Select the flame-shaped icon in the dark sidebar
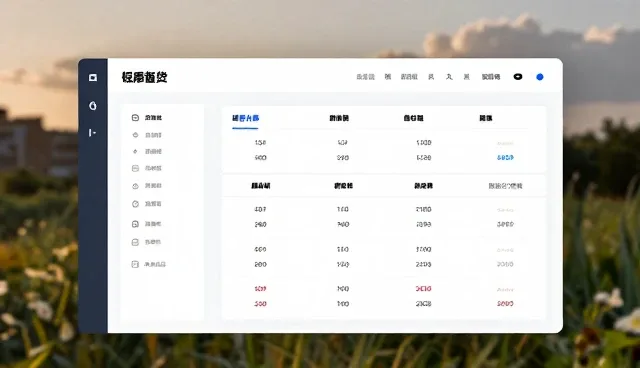640x368 pixels. point(93,106)
